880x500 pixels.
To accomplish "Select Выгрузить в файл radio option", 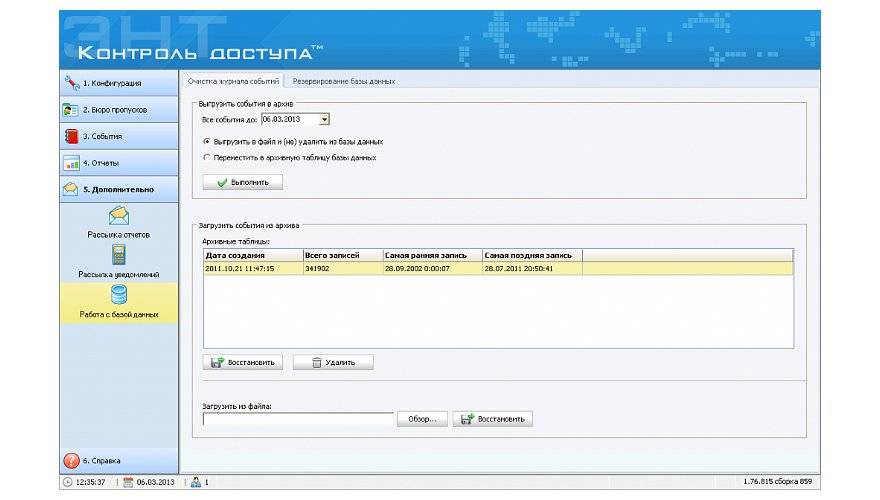I will click(x=206, y=141).
